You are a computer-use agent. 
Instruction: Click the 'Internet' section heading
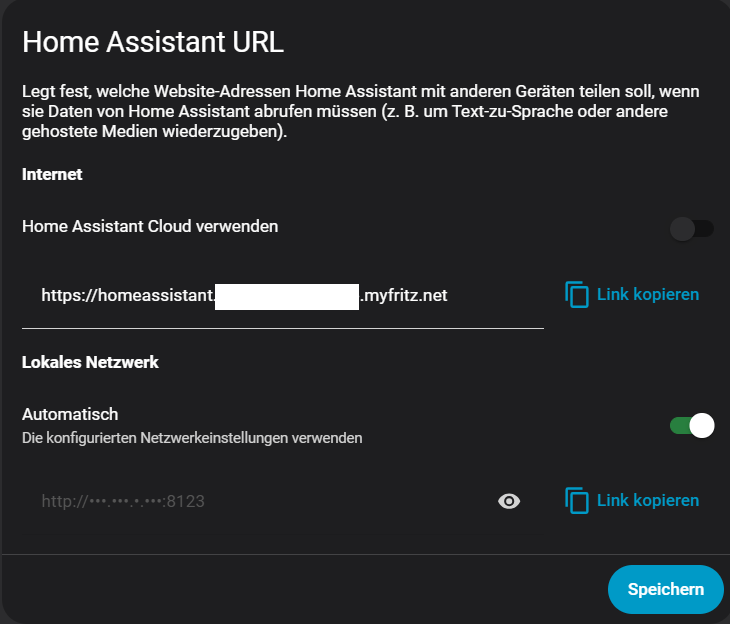click(x=52, y=174)
